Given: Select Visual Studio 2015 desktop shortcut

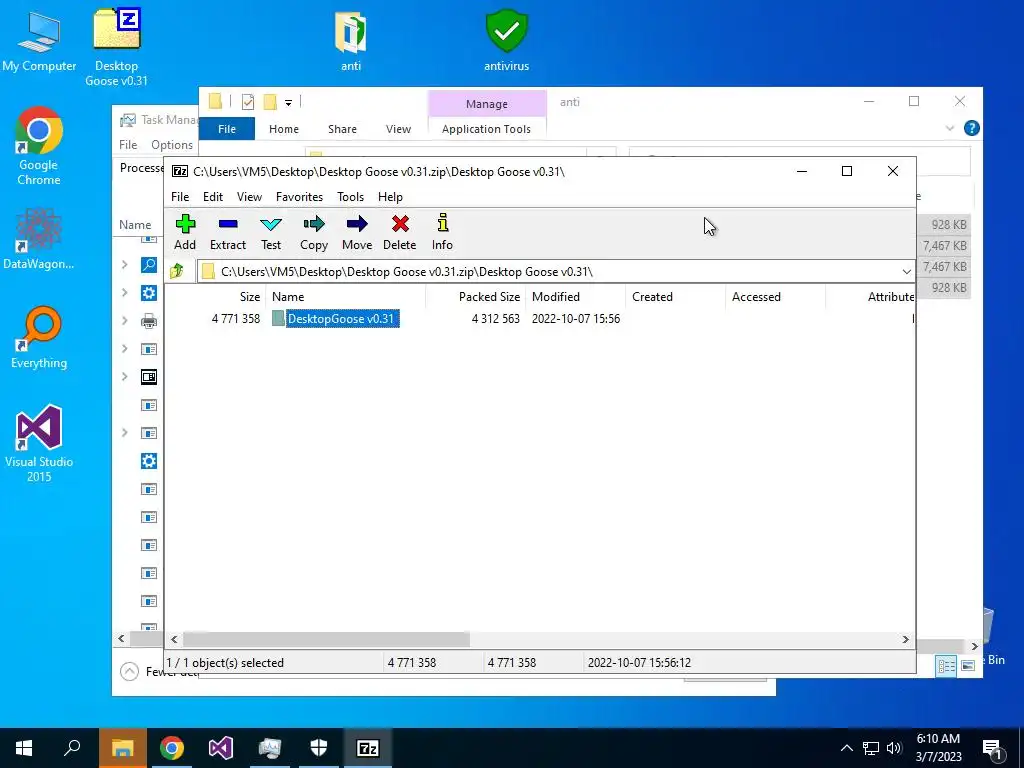Looking at the screenshot, I should click(x=39, y=444).
